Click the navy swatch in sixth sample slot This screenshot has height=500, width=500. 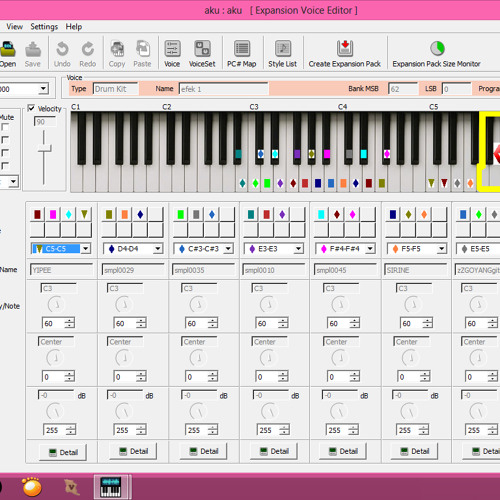click(x=393, y=214)
